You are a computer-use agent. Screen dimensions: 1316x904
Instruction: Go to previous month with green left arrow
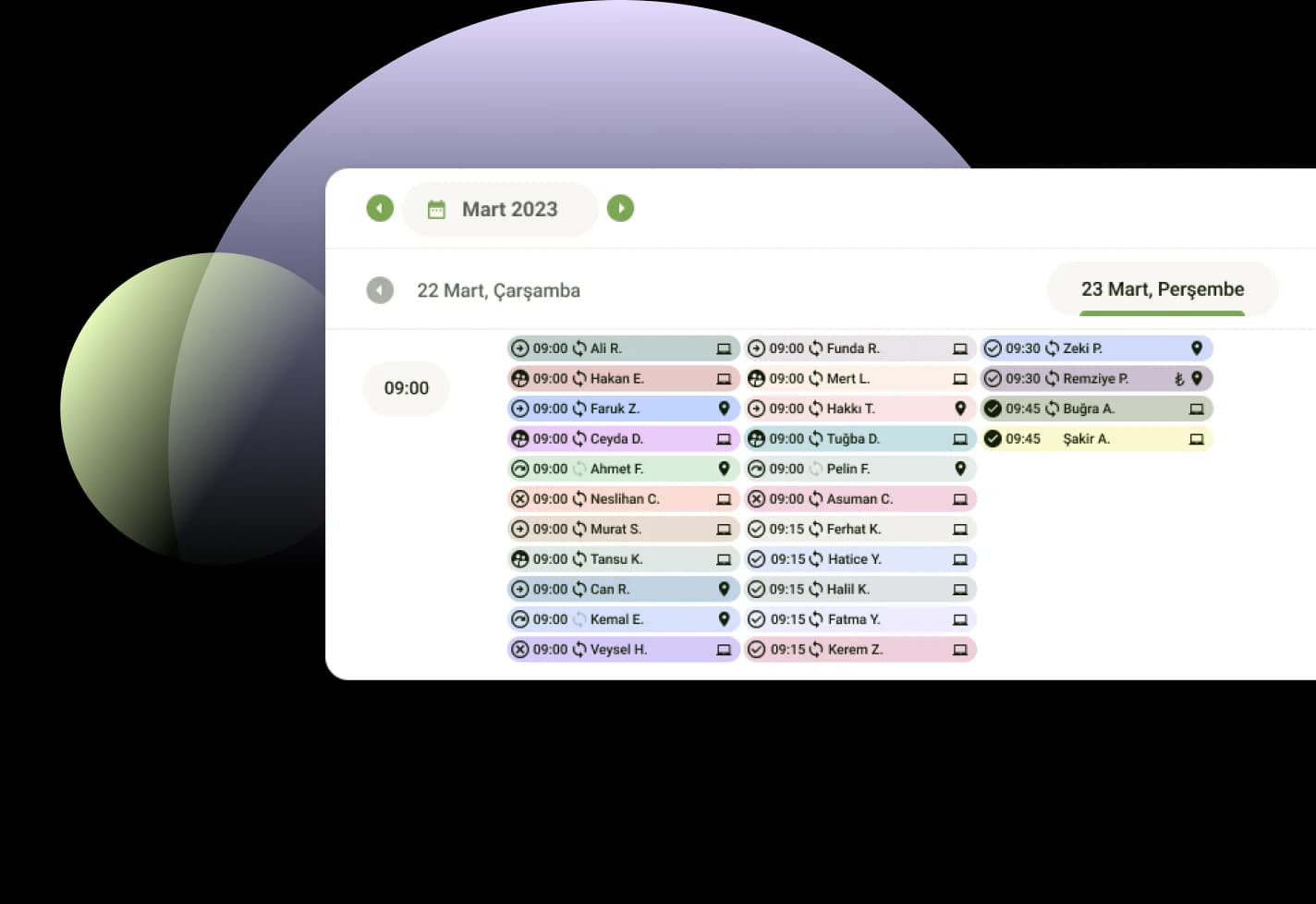pos(380,209)
